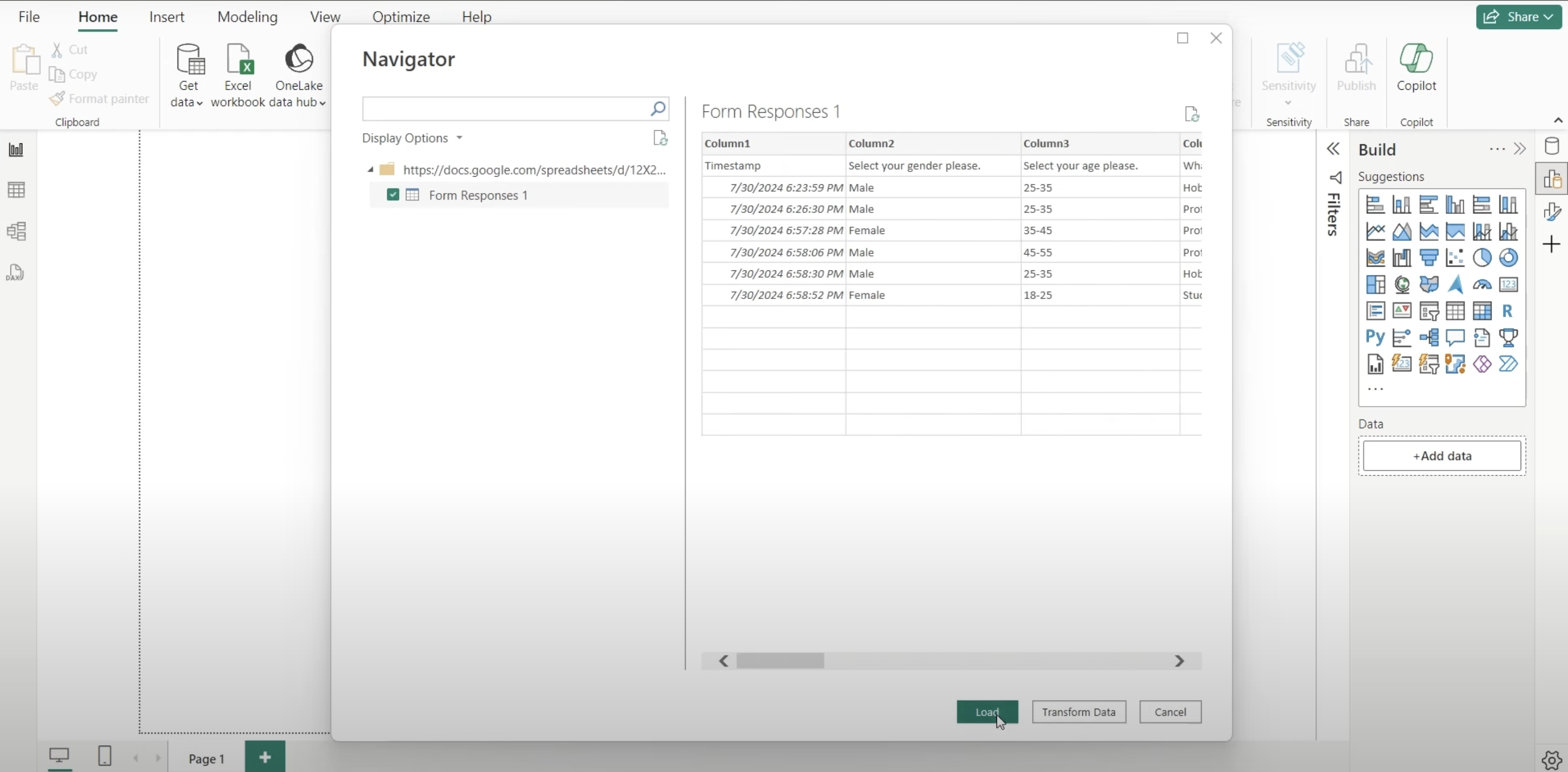Switch to Model view in left sidebar
1568x772 pixels.
pyautogui.click(x=16, y=231)
